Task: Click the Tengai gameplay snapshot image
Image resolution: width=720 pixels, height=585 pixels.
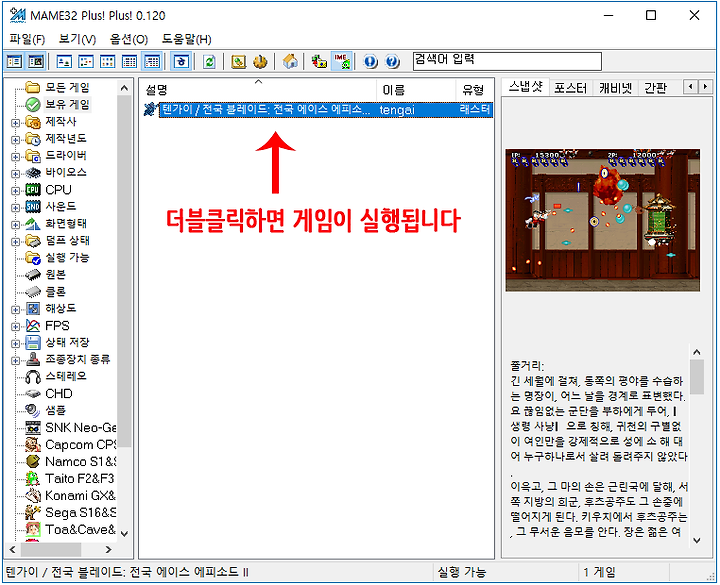Action: click(602, 220)
